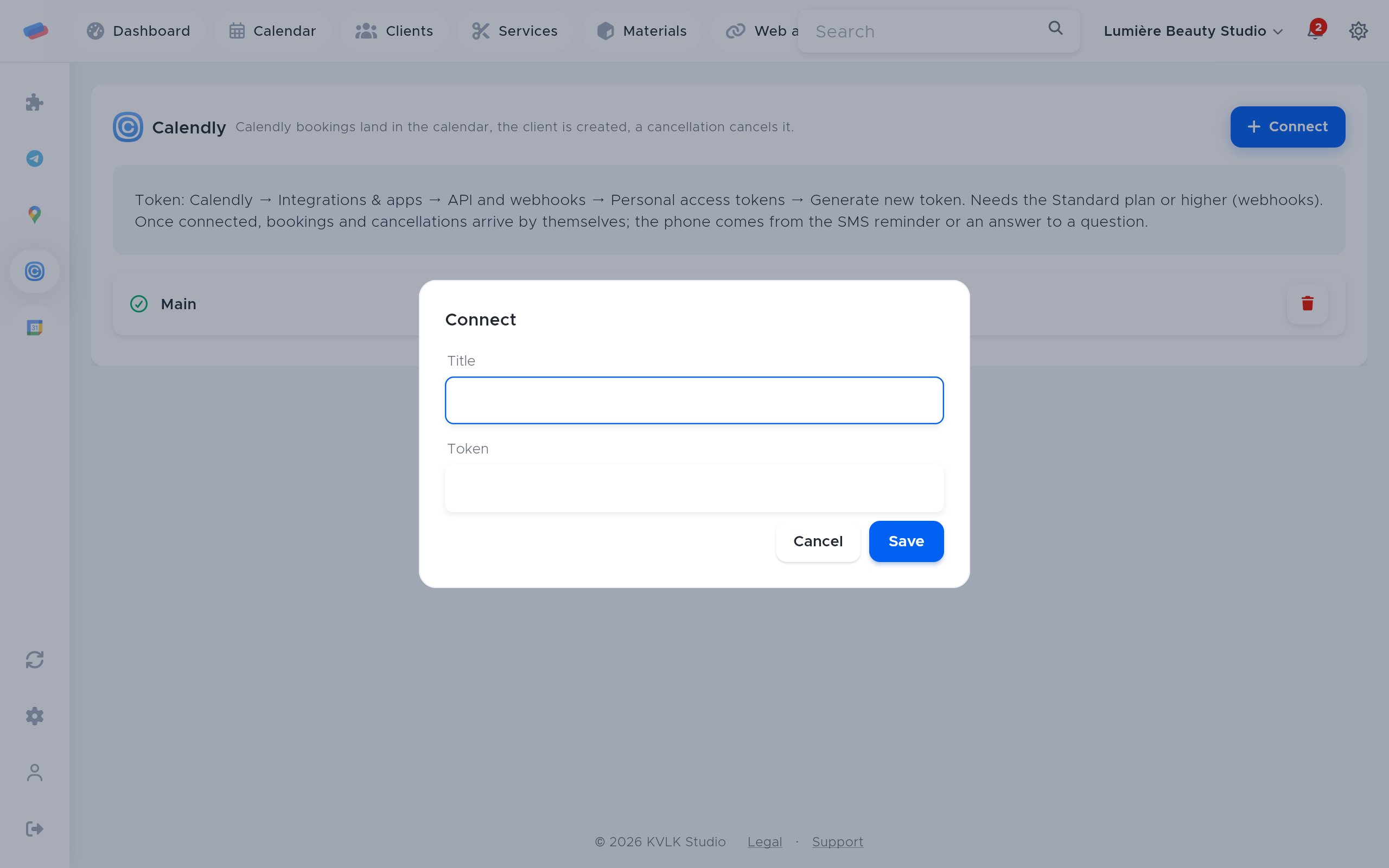The image size is (1389, 868).
Task: Open the Telegram integration in sidebar
Action: click(34, 158)
